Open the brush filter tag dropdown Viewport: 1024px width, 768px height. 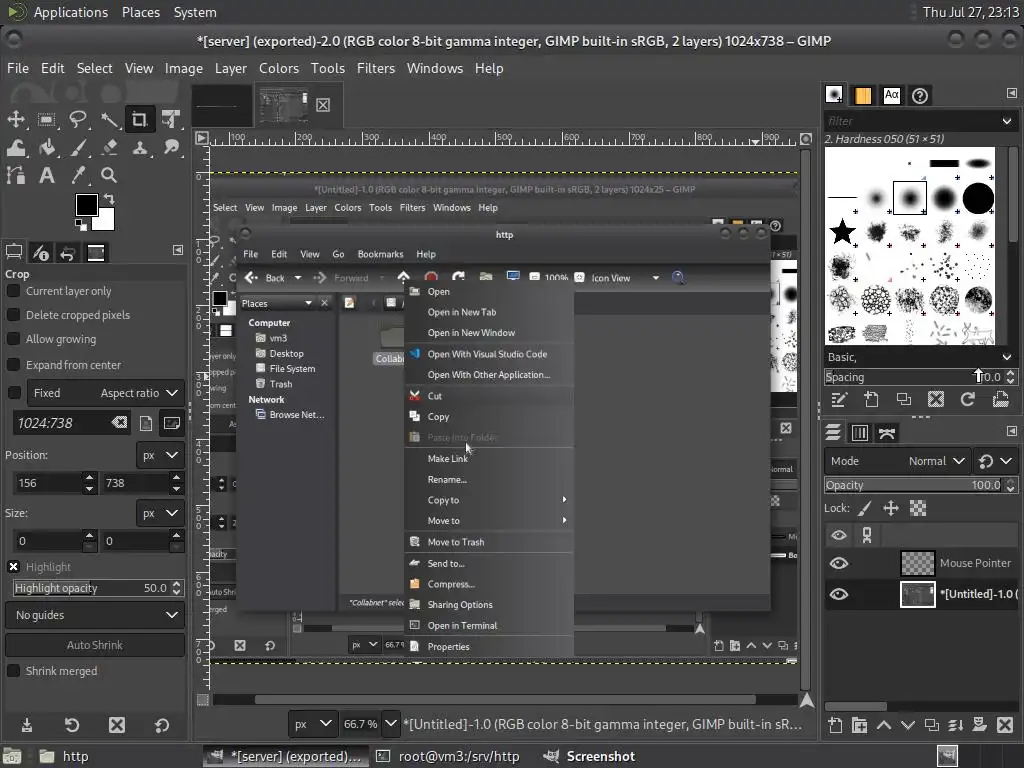1006,121
